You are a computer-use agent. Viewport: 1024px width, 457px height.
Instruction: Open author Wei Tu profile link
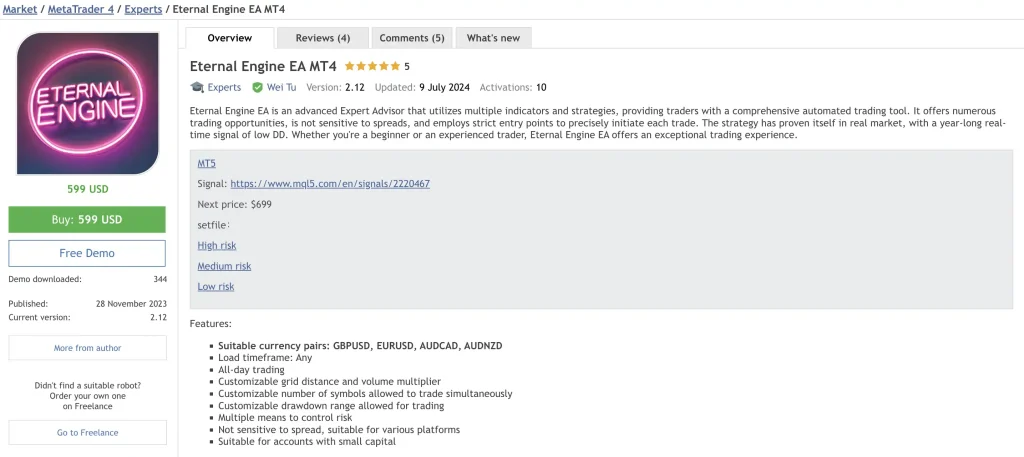click(x=281, y=87)
